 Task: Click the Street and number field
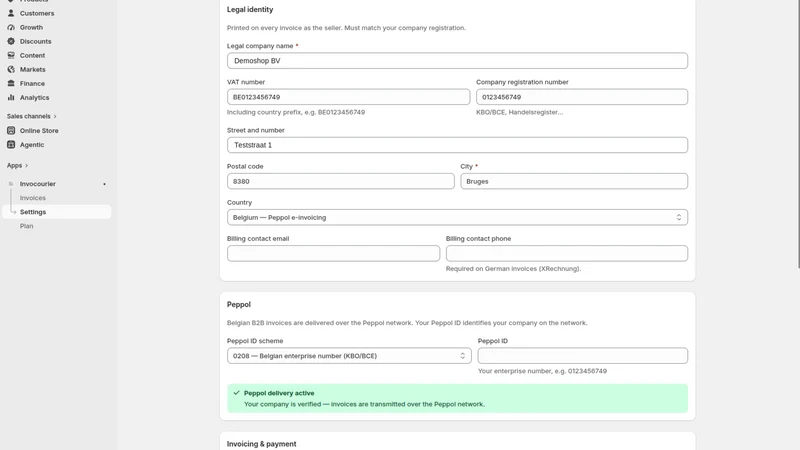[457, 145]
